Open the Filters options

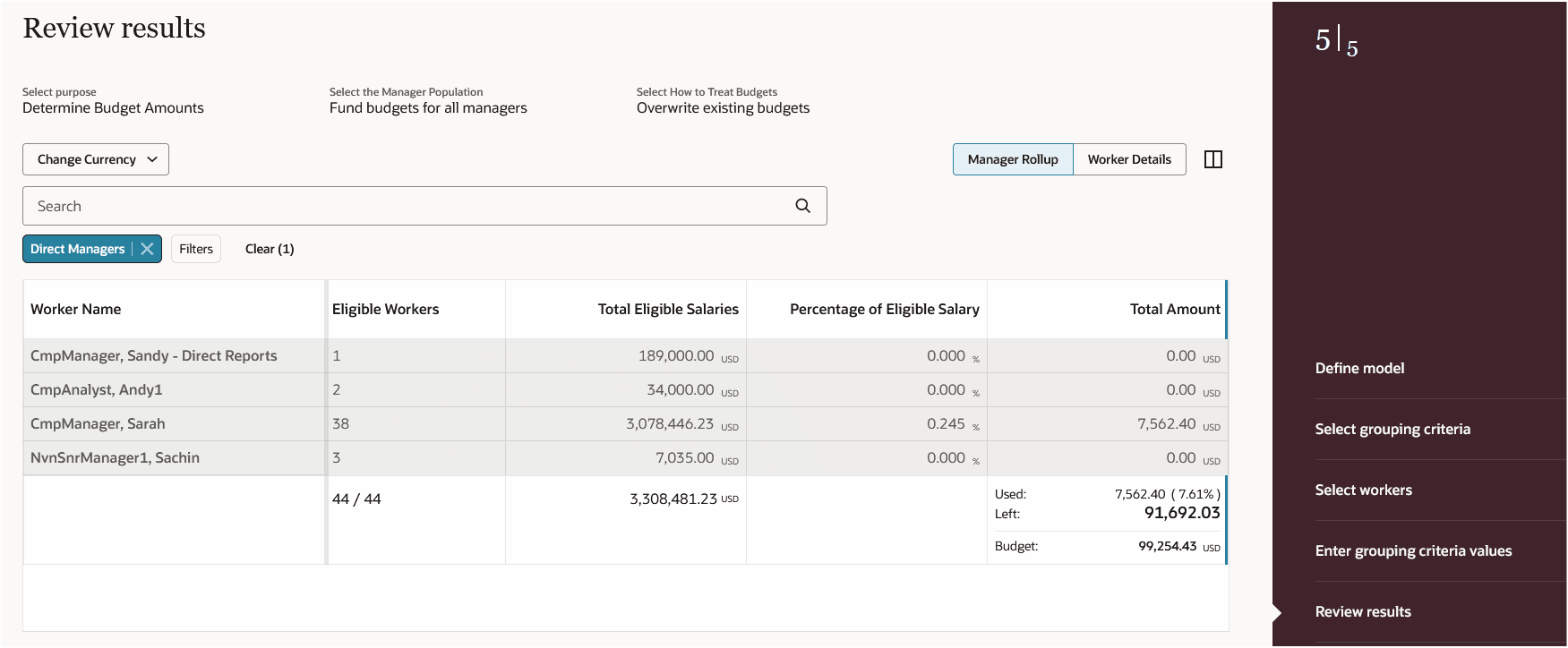pyautogui.click(x=196, y=249)
